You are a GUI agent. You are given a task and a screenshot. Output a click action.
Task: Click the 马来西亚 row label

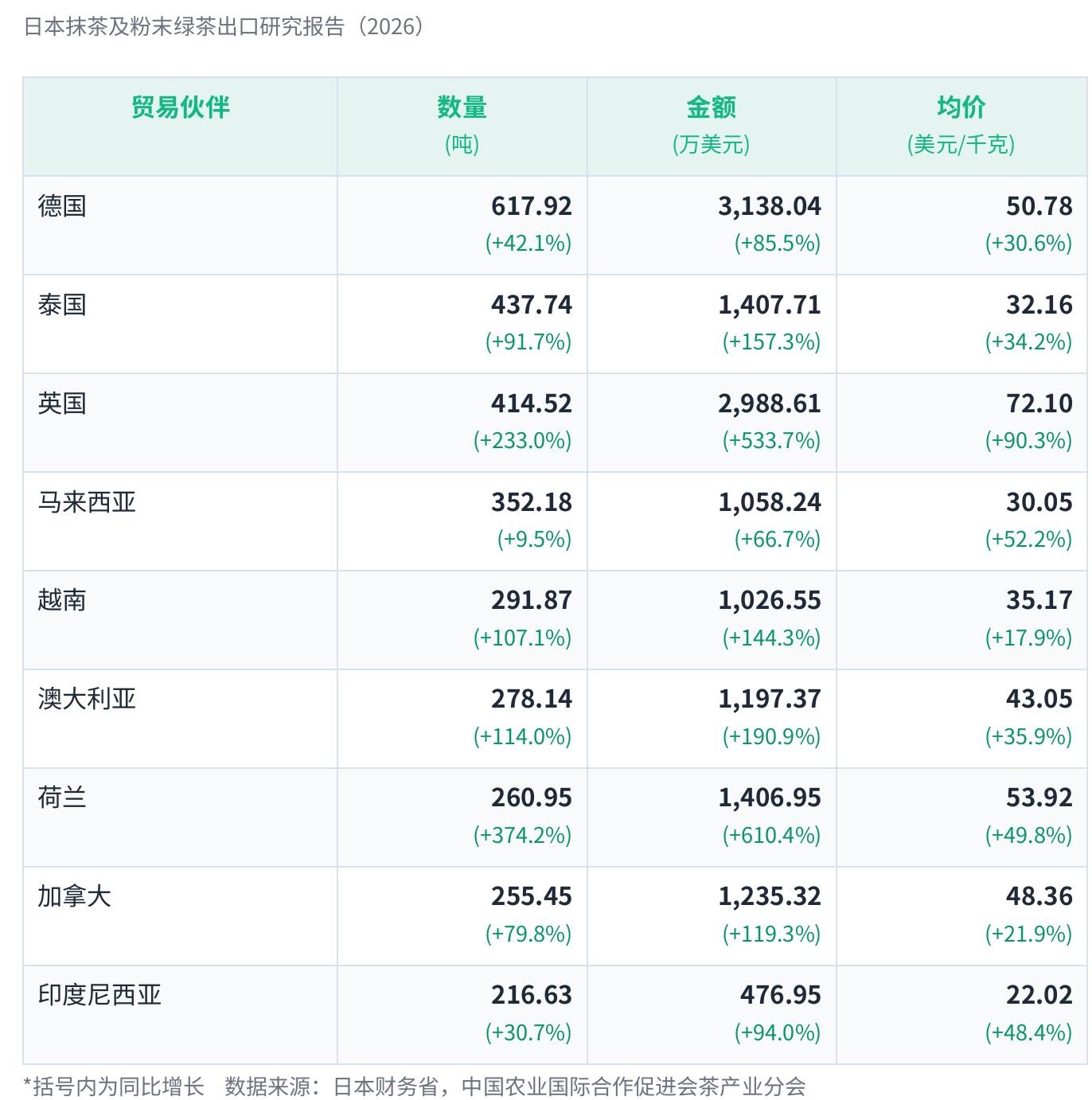[x=87, y=502]
